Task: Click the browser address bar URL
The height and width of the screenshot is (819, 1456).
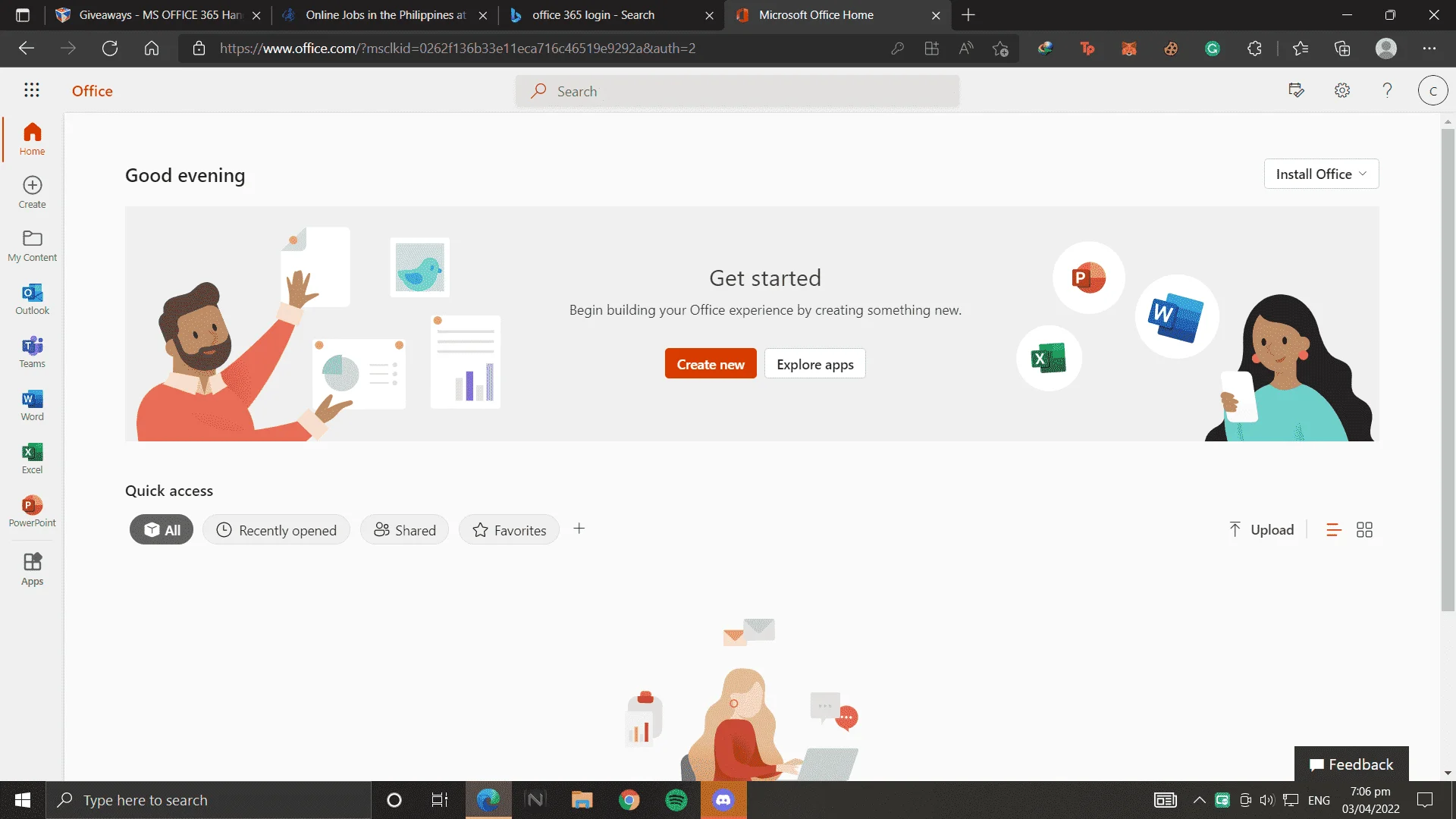Action: coord(457,49)
